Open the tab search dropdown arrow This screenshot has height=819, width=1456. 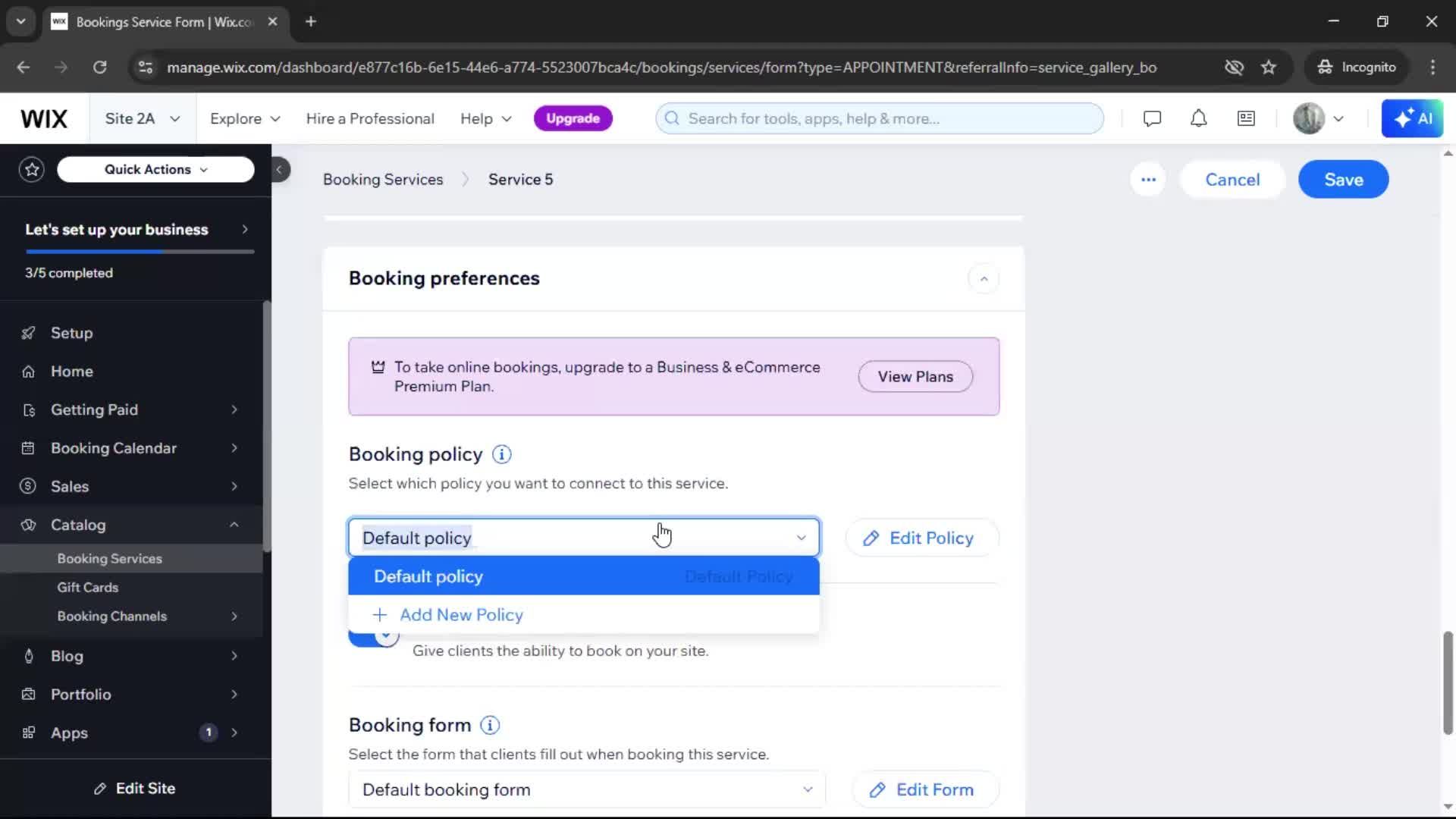[x=20, y=22]
